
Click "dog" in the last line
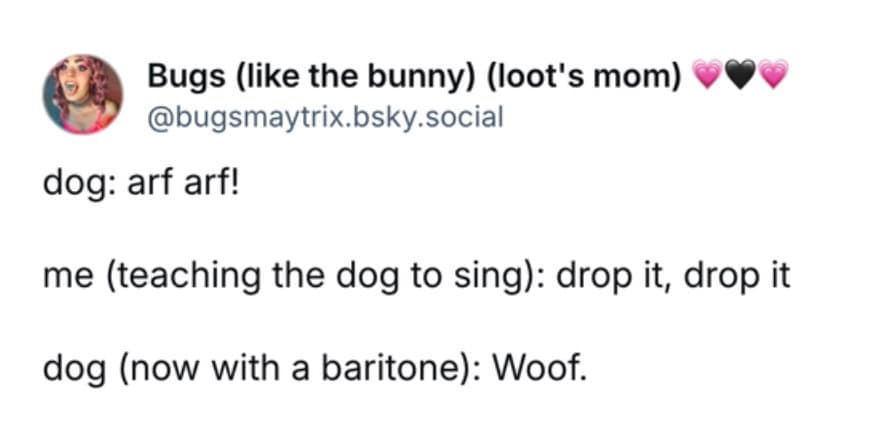click(x=74, y=370)
